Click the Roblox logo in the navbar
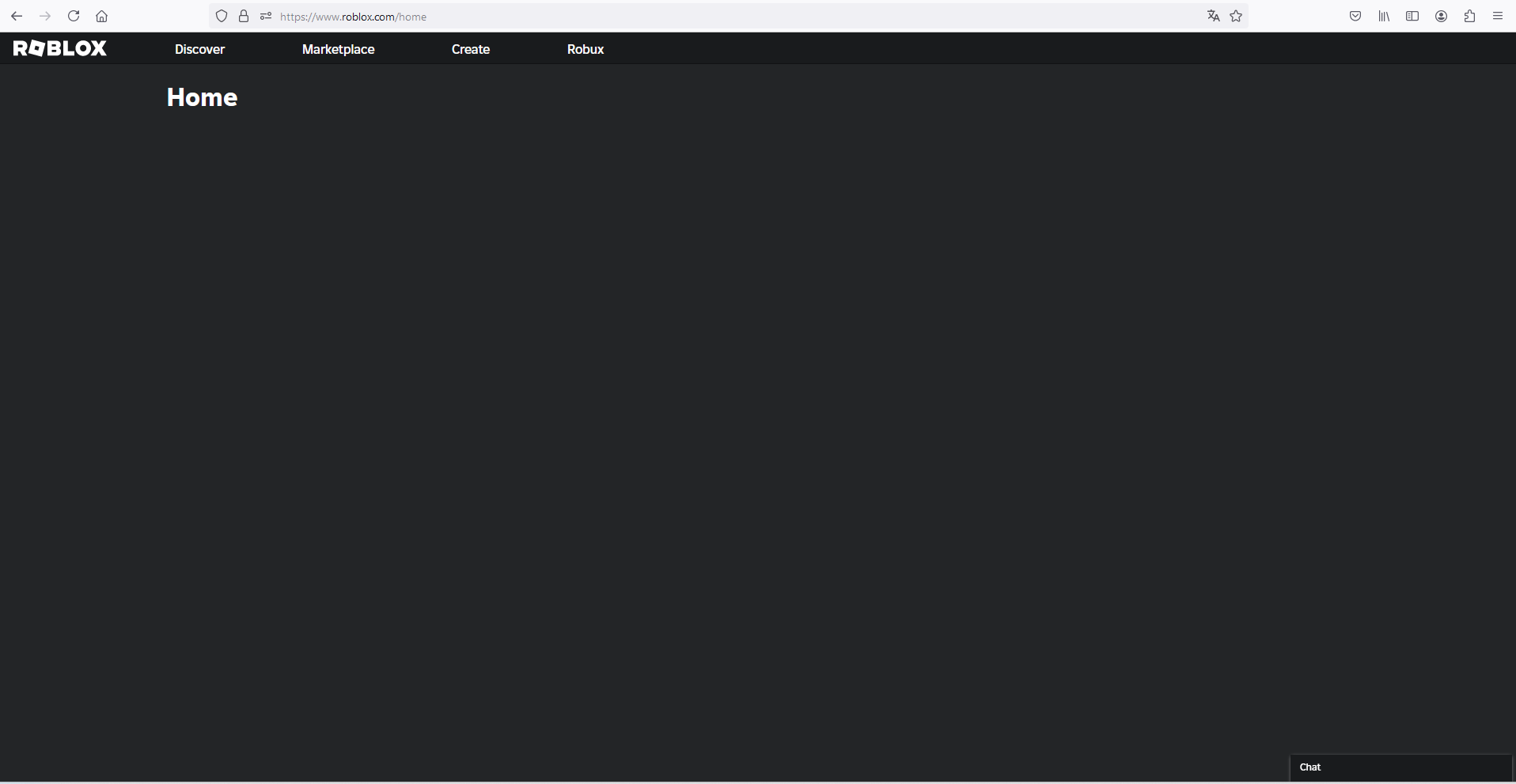 coord(59,48)
